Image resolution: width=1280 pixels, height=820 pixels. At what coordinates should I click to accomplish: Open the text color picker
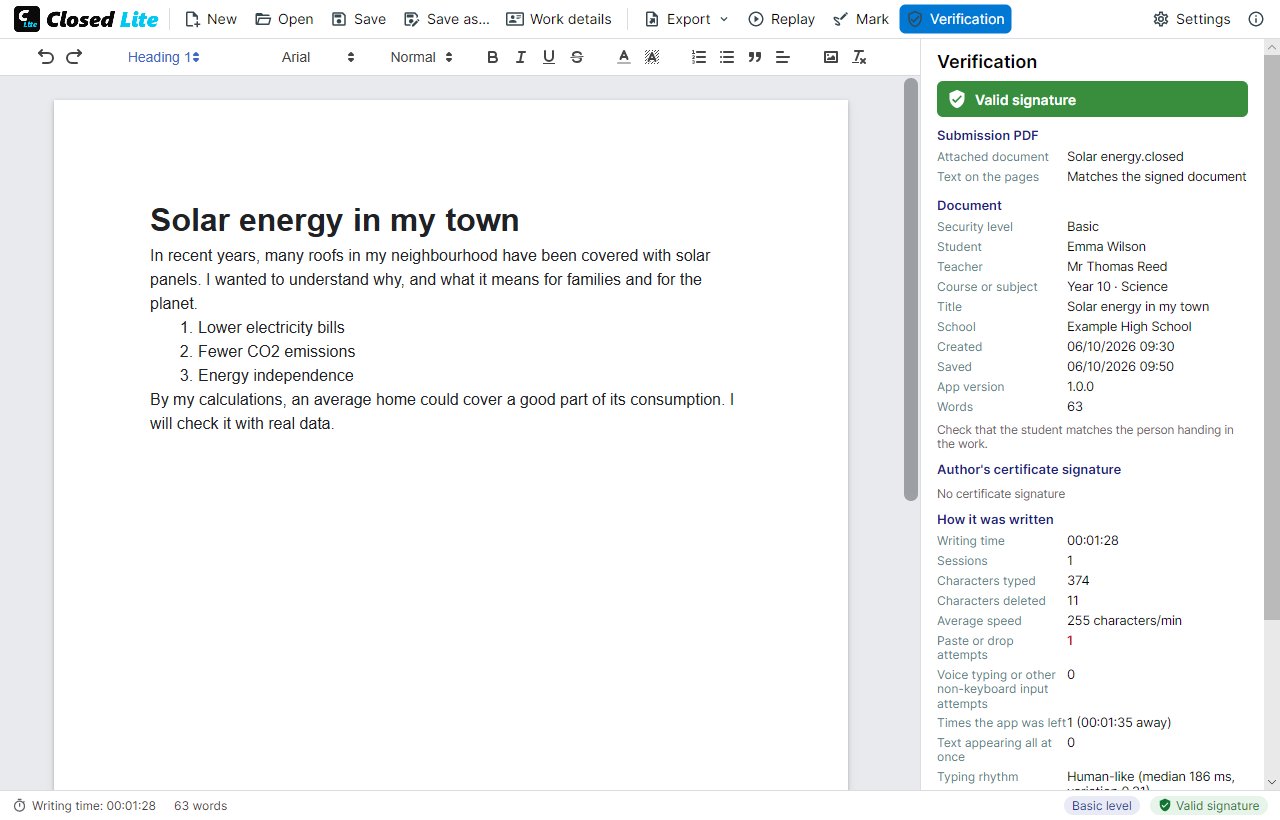624,57
